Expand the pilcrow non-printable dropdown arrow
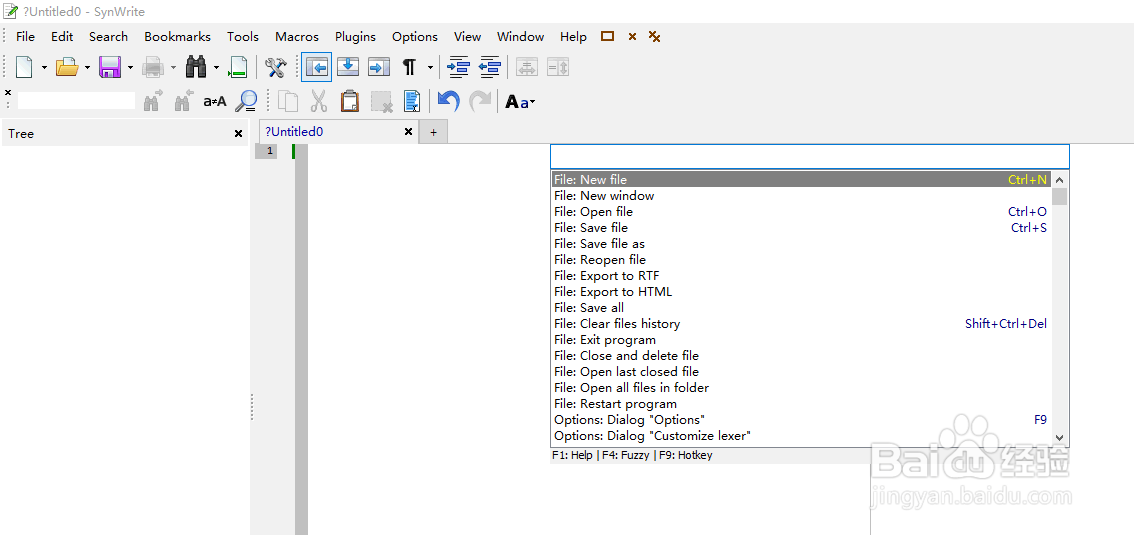The width and height of the screenshot is (1134, 535). [430, 68]
